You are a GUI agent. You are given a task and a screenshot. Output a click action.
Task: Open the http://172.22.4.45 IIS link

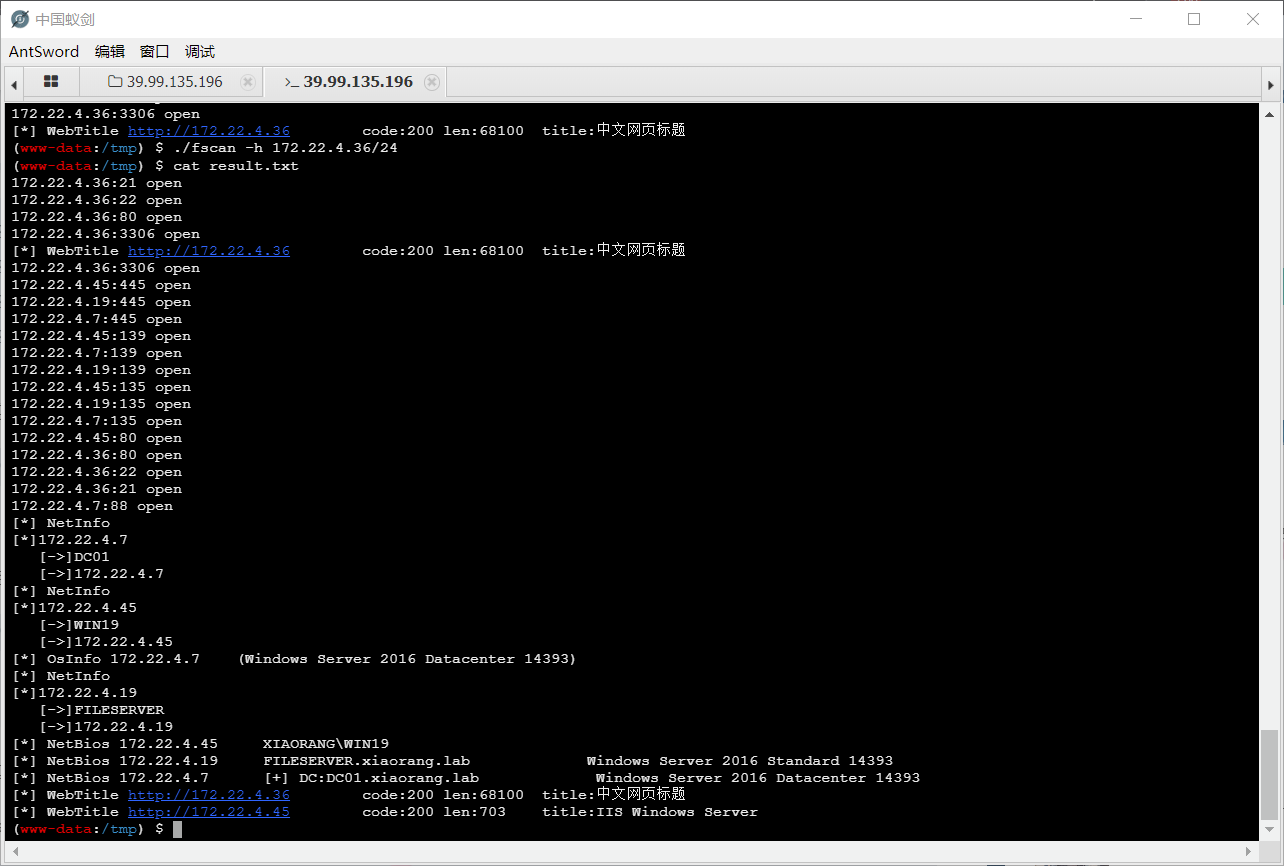[208, 812]
